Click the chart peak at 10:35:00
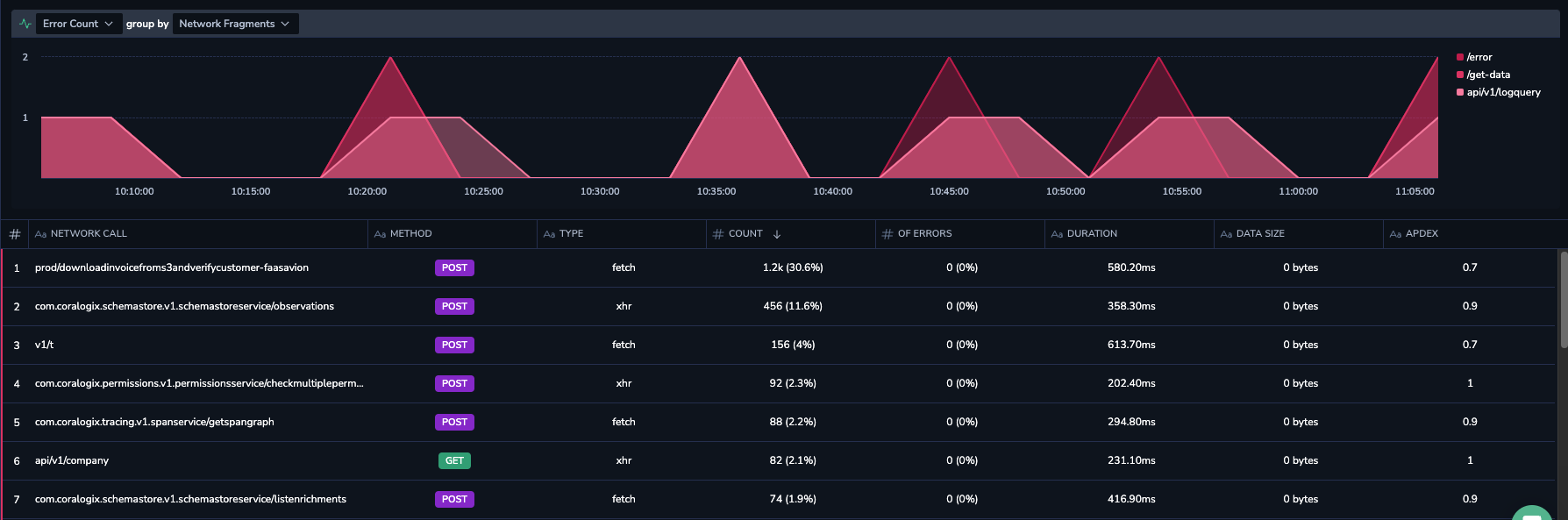The width and height of the screenshot is (1568, 520). tap(739, 58)
